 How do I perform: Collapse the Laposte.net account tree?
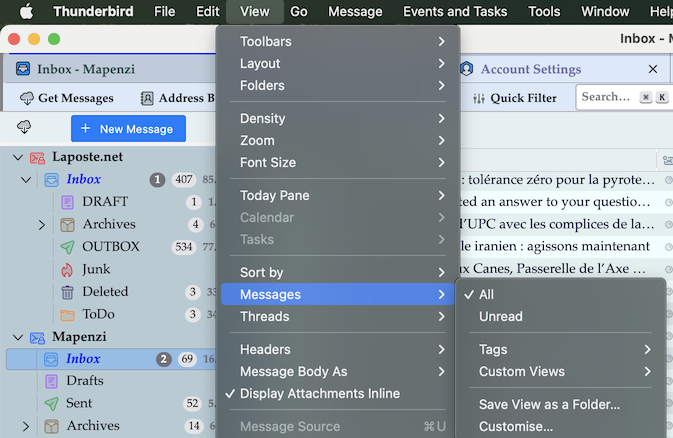18,158
